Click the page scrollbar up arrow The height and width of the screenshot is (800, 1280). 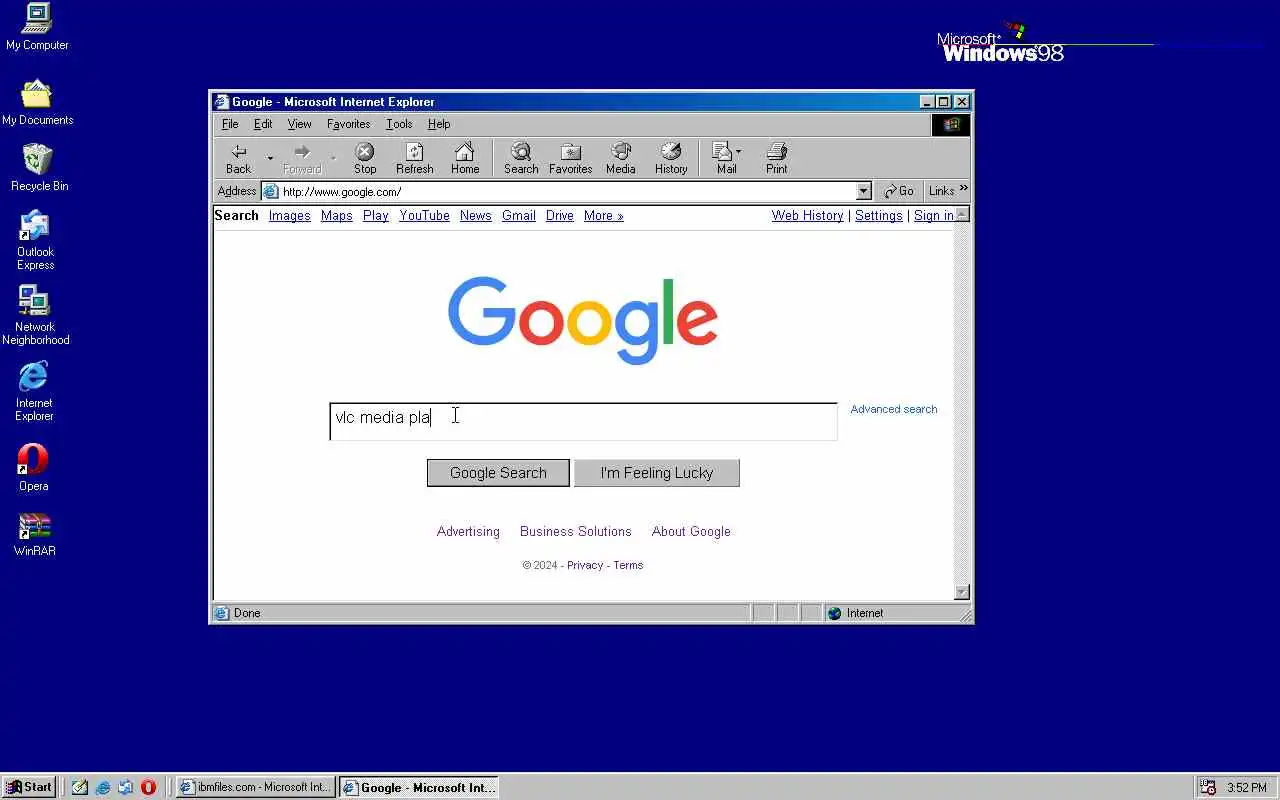[x=962, y=214]
